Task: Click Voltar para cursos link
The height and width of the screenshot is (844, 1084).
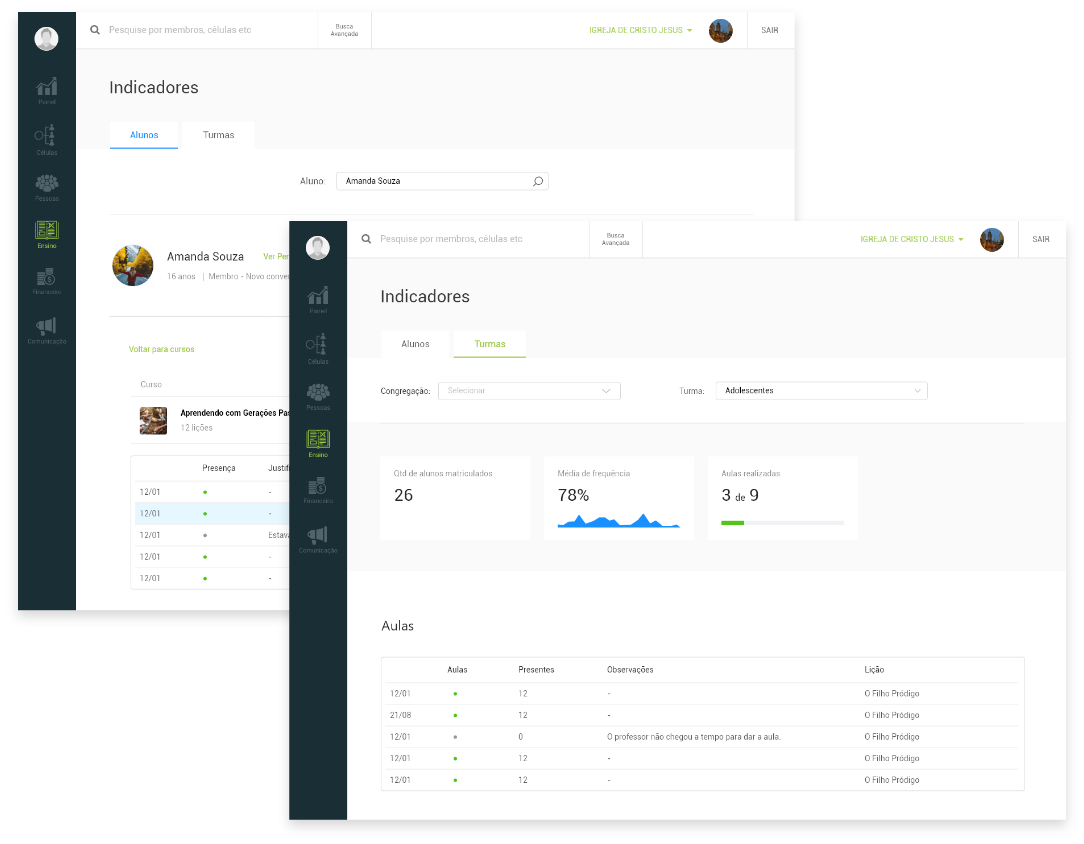Action: (161, 349)
